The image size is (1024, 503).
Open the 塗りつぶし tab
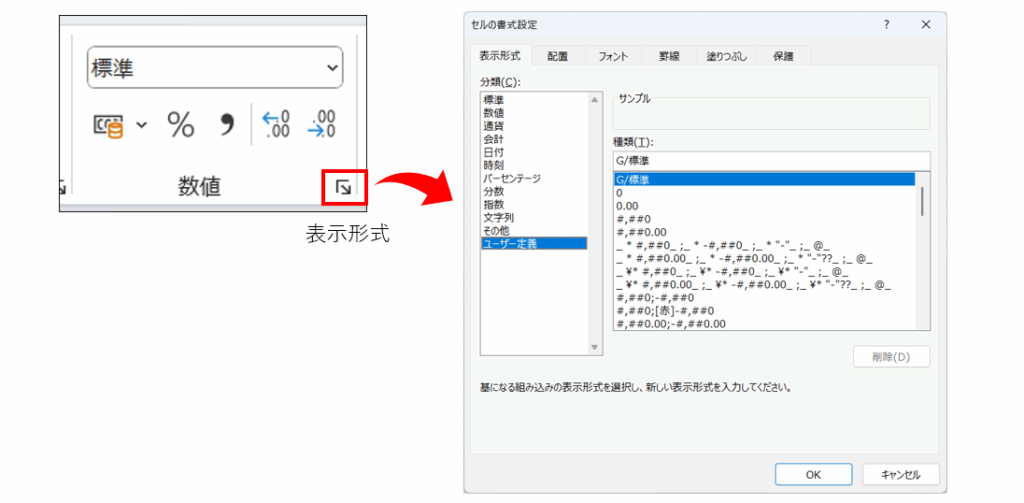[724, 57]
